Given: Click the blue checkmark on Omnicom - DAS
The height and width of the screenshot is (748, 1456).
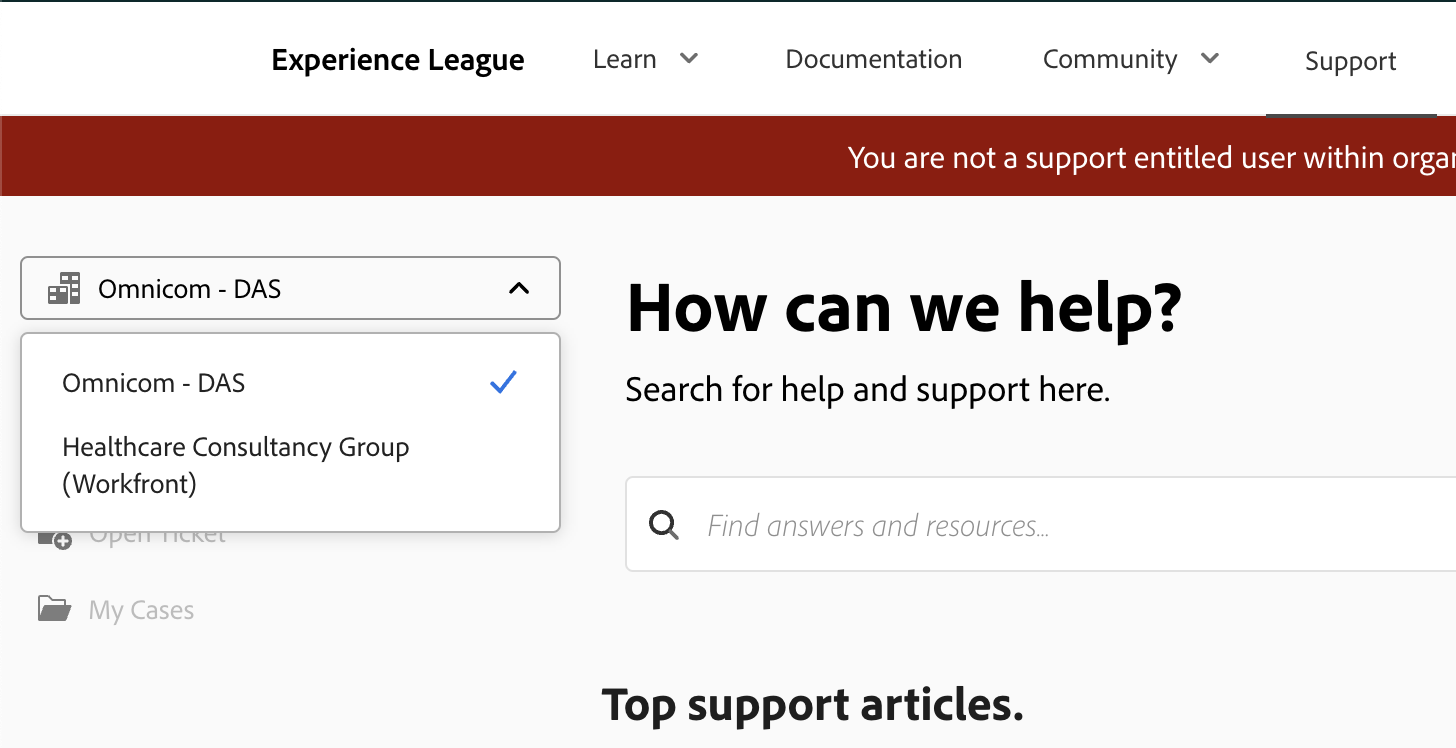Looking at the screenshot, I should 503,382.
